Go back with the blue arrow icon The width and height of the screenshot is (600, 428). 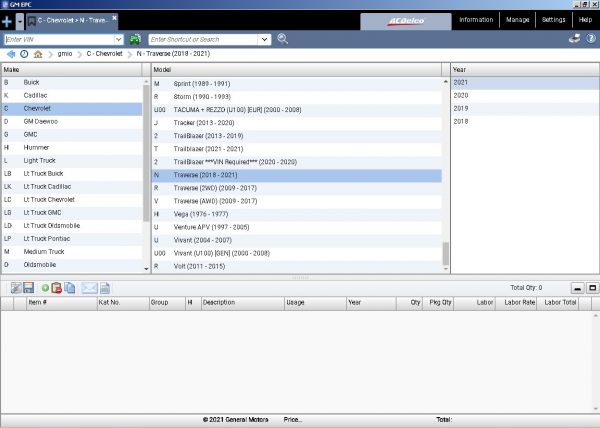coord(11,54)
